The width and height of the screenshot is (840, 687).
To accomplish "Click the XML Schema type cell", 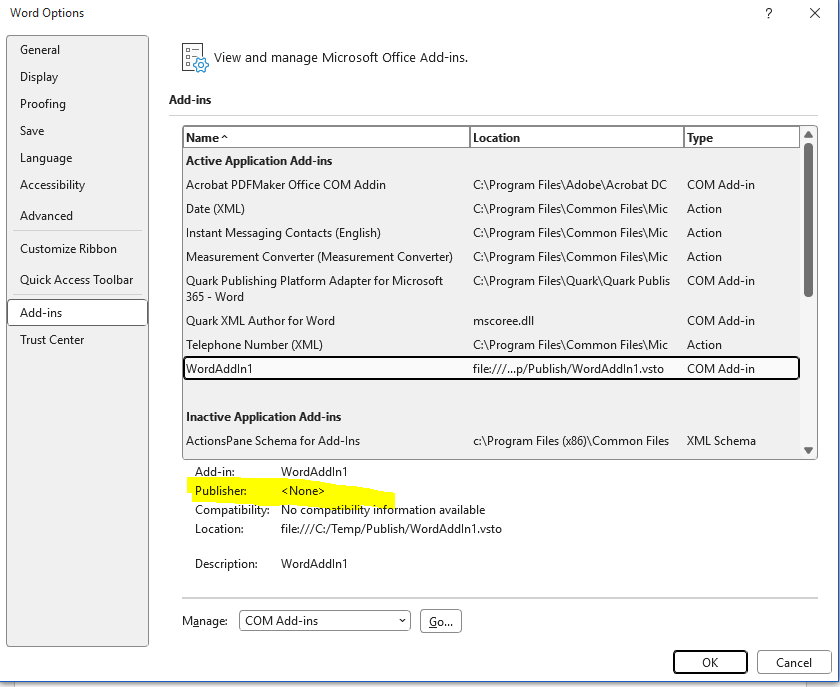I will [721, 441].
